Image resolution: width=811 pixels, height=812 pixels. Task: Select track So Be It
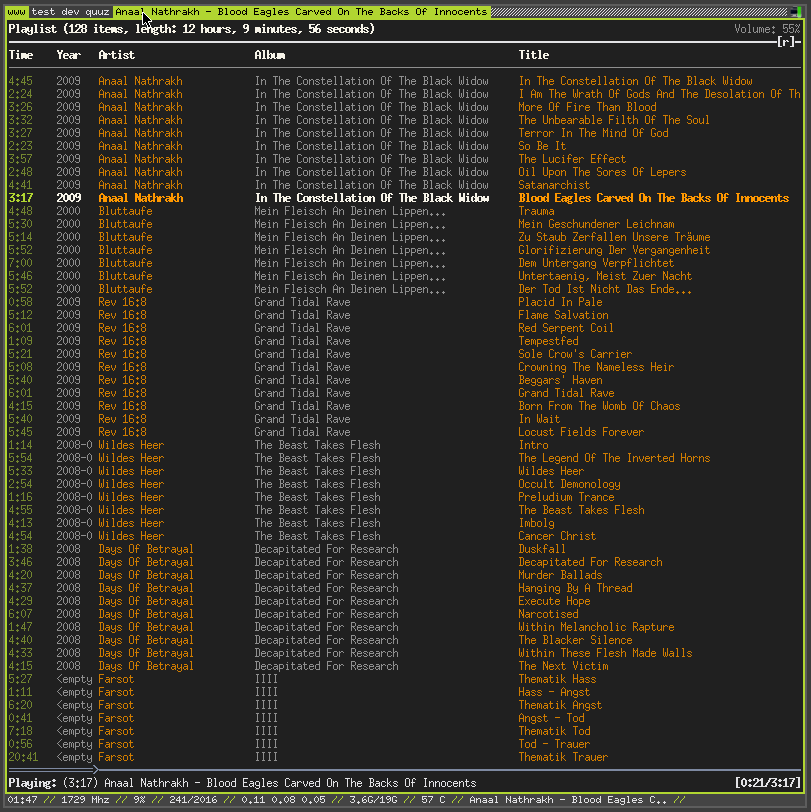[x=542, y=146]
